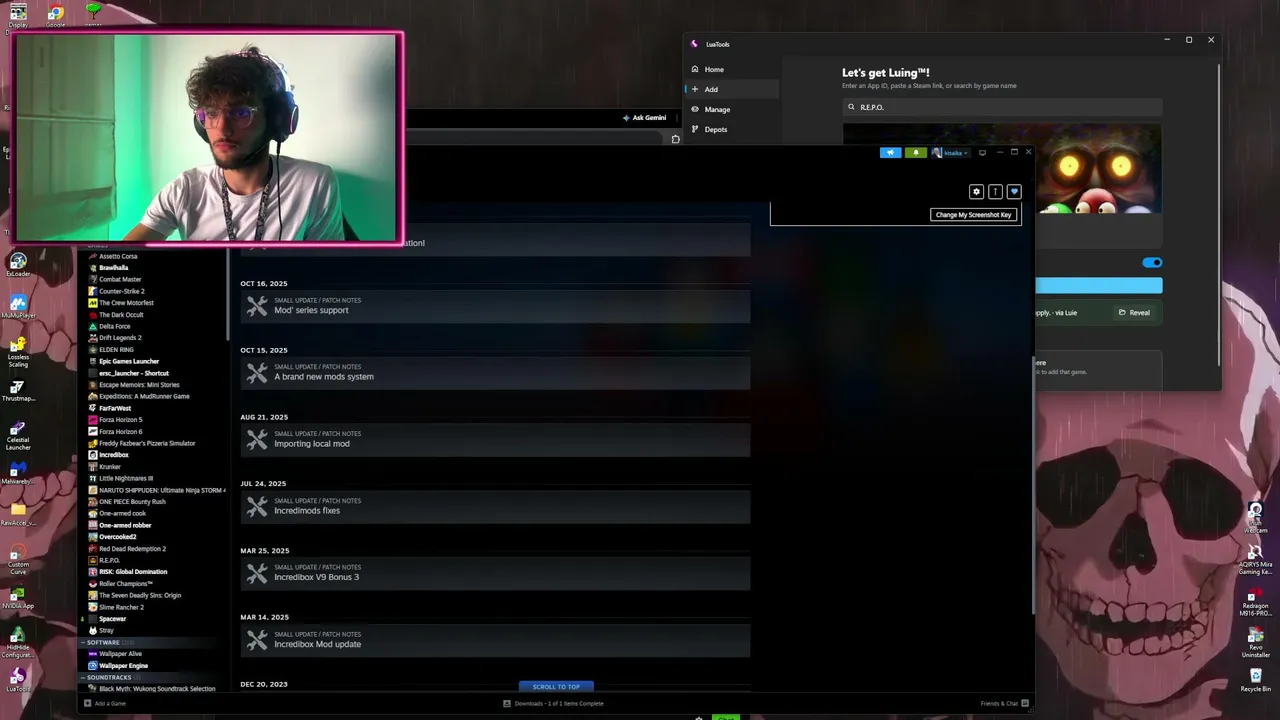The height and width of the screenshot is (720, 1280).
Task: Open Webcam desktop icon
Action: 1255,518
